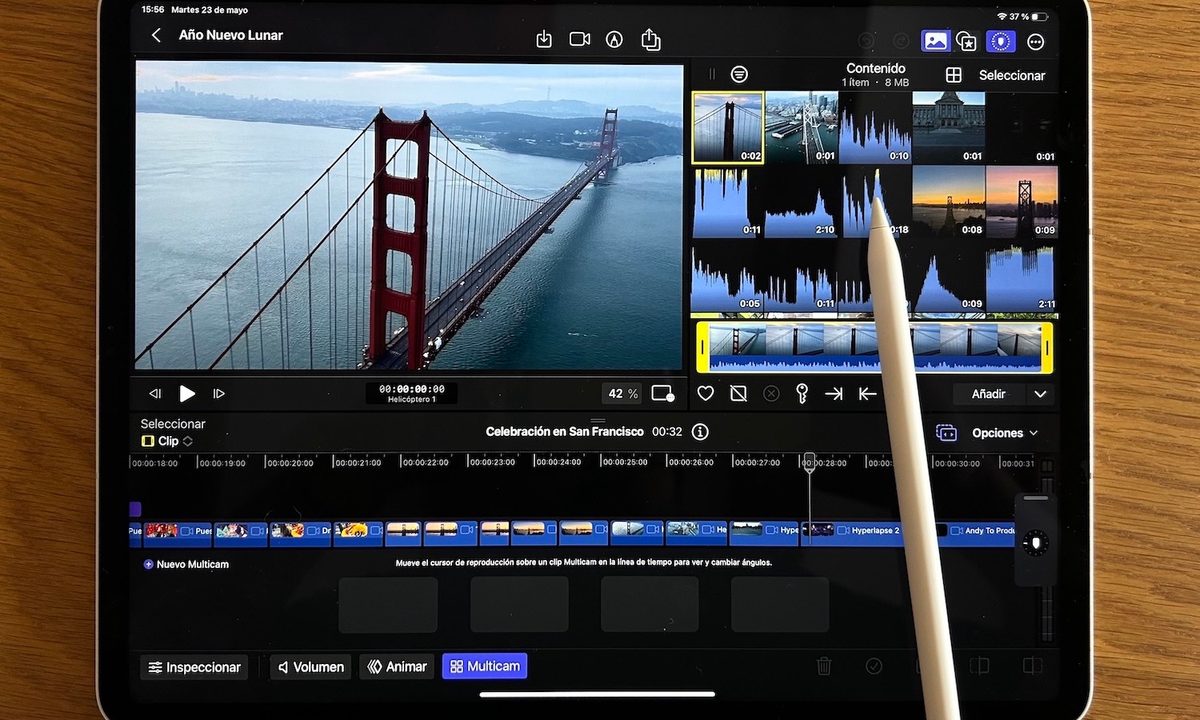Click the more options ellipsis icon

coord(1035,40)
